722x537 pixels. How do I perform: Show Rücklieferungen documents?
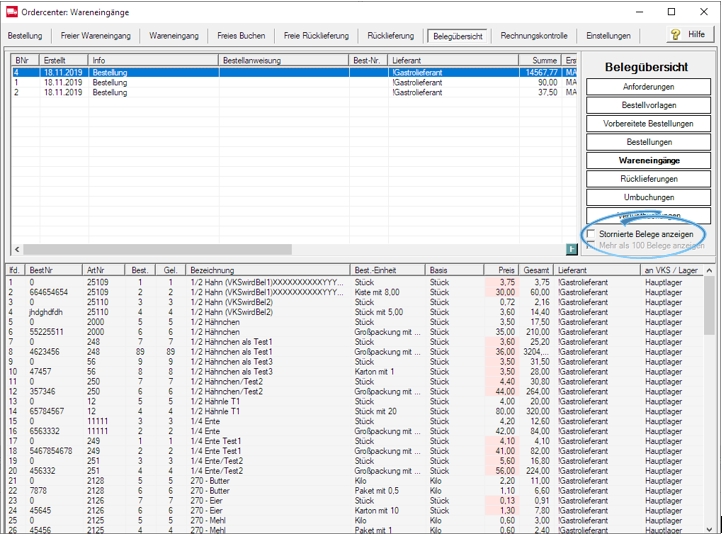point(648,179)
